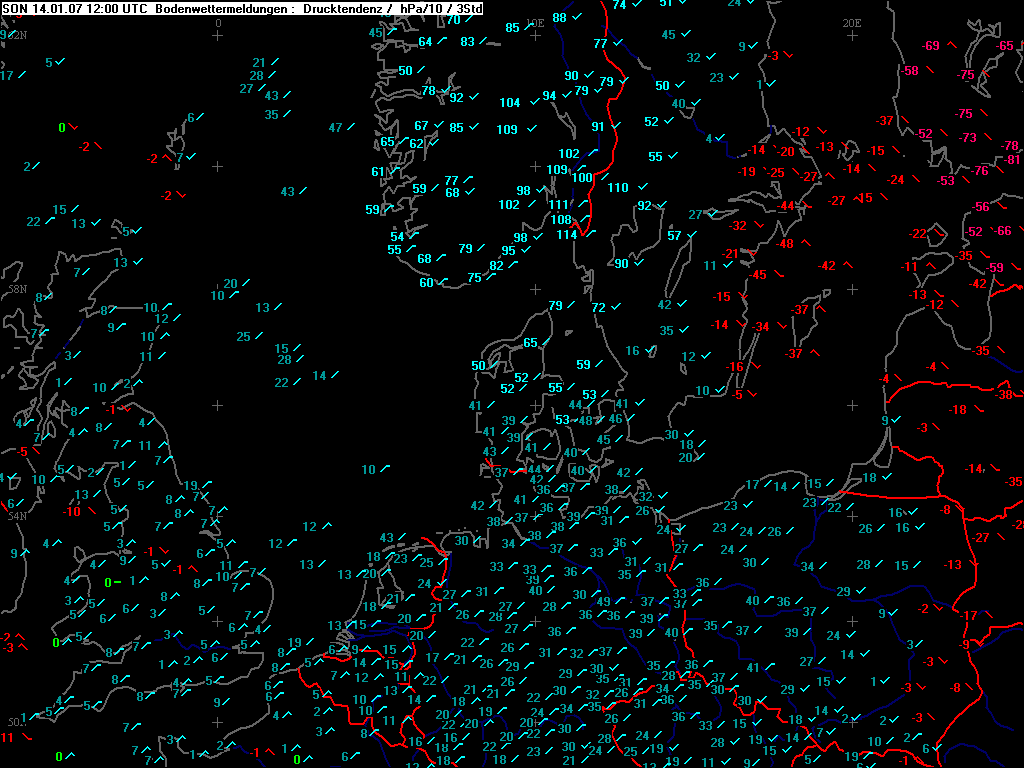This screenshot has width=1024, height=768.
Task: Click the rising-pressure symbol next to 110
Action: pyautogui.click(x=641, y=187)
